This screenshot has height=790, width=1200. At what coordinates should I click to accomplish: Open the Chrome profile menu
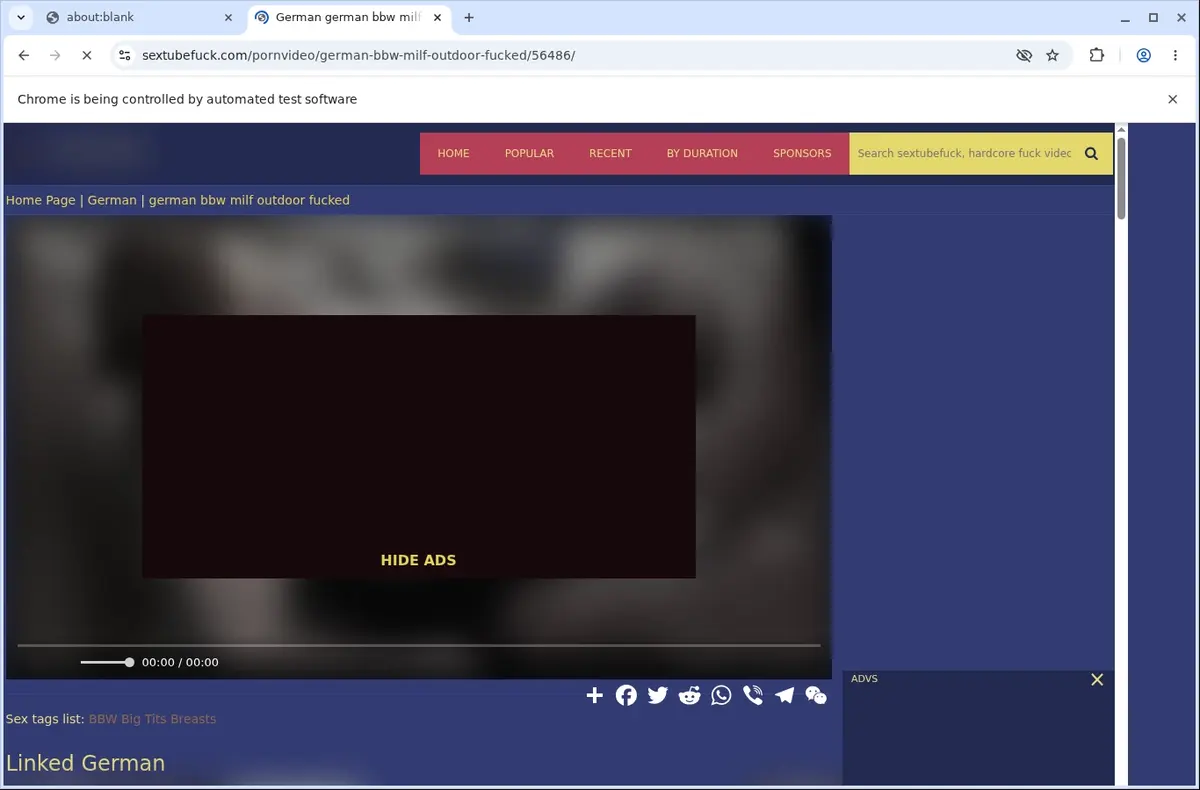[1143, 55]
